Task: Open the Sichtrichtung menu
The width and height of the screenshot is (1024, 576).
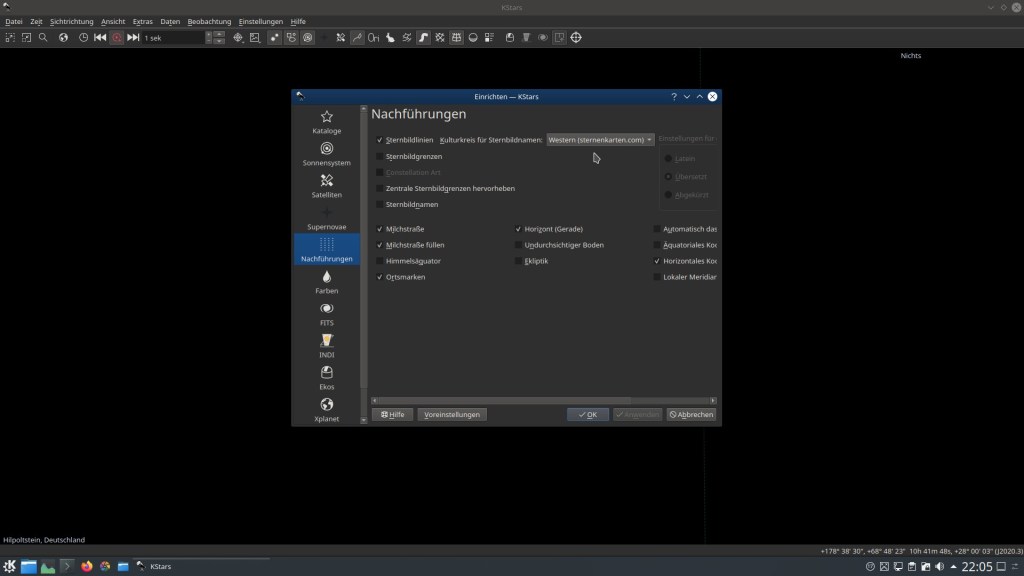Action: tap(72, 21)
